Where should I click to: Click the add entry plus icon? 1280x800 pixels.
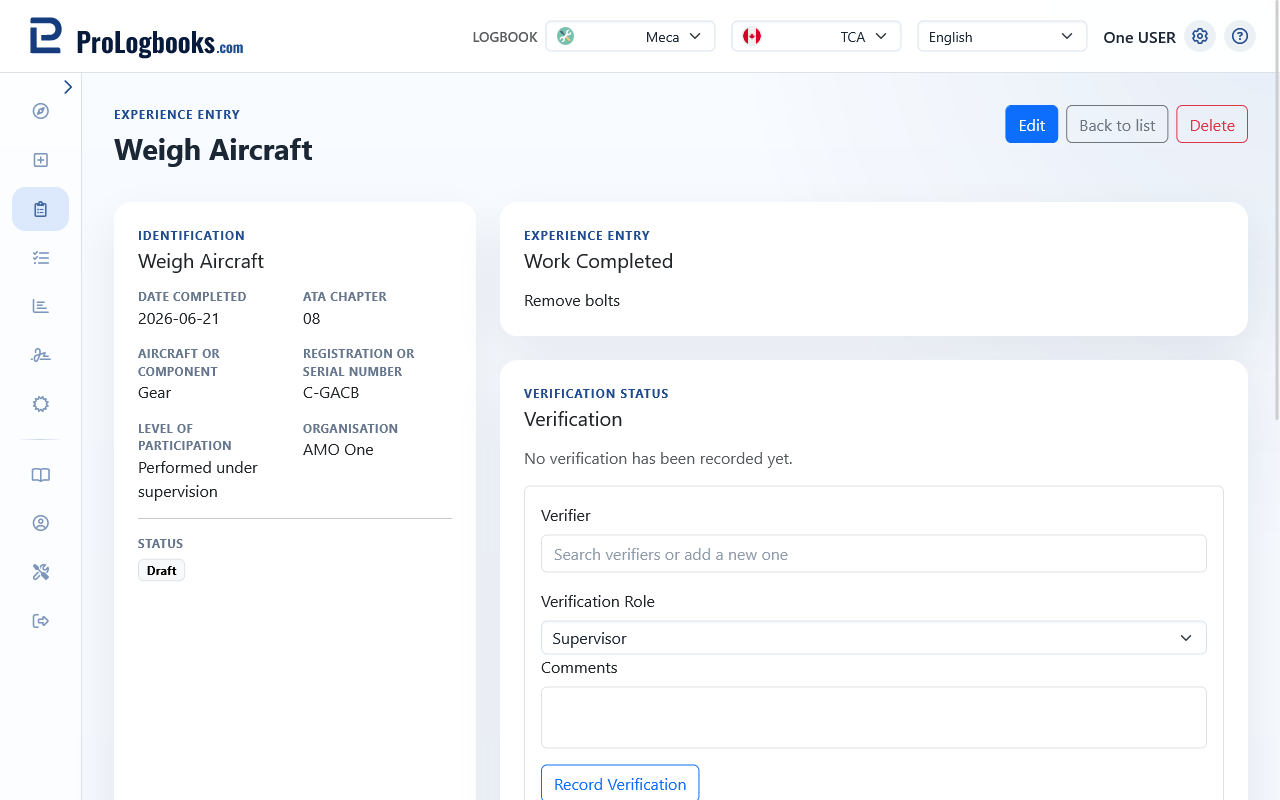point(41,160)
